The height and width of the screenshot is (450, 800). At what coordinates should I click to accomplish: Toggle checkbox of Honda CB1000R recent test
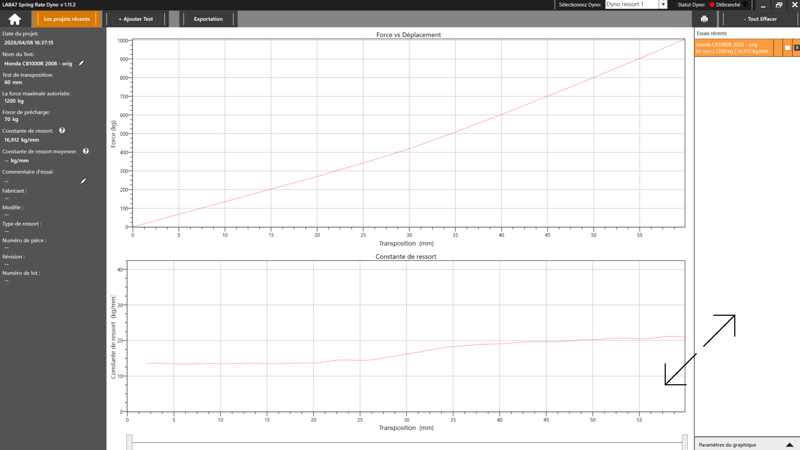[787, 48]
